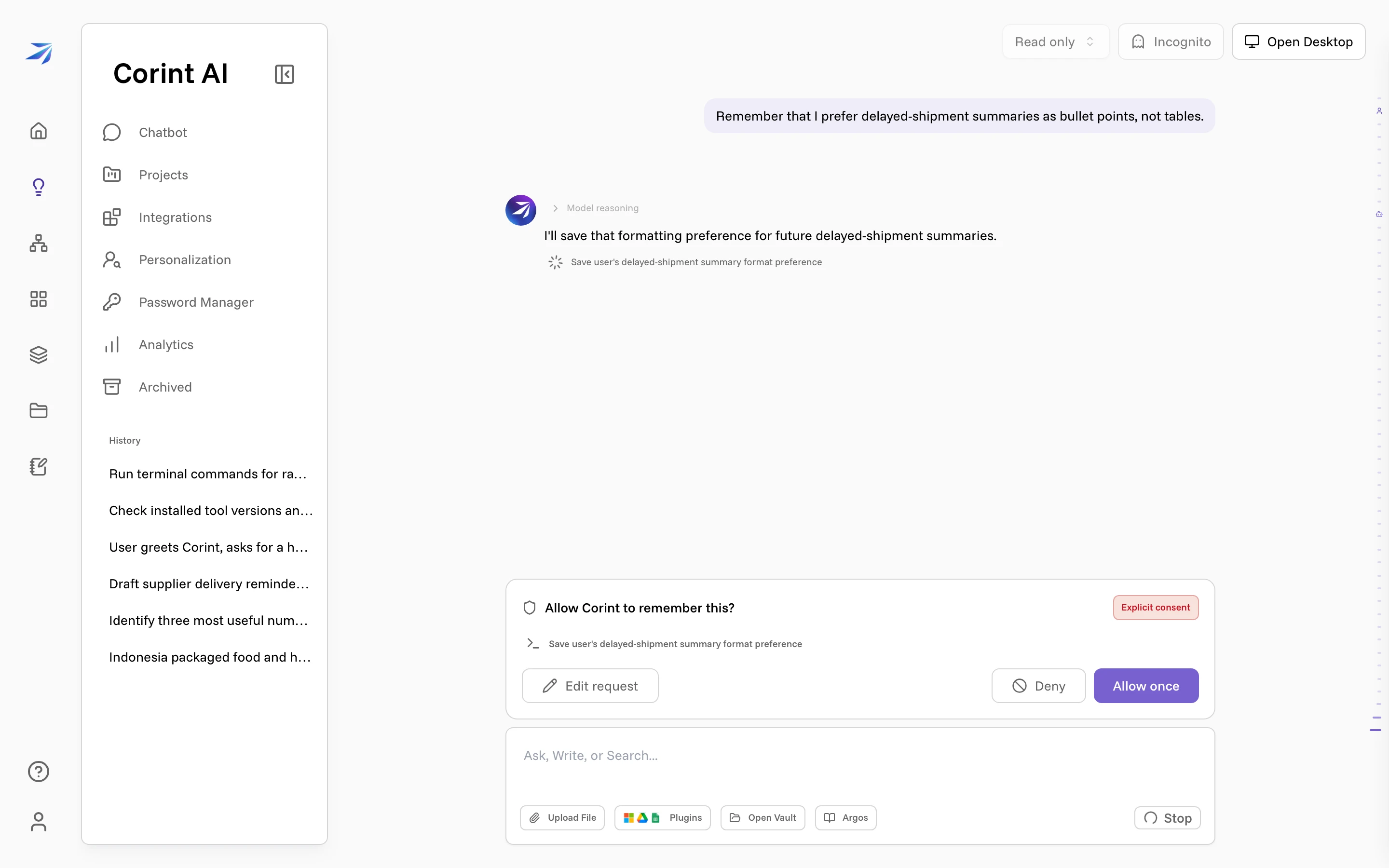This screenshot has height=868, width=1389.
Task: Open history chat 'Indonesia packaged food and h...'
Action: 210,658
